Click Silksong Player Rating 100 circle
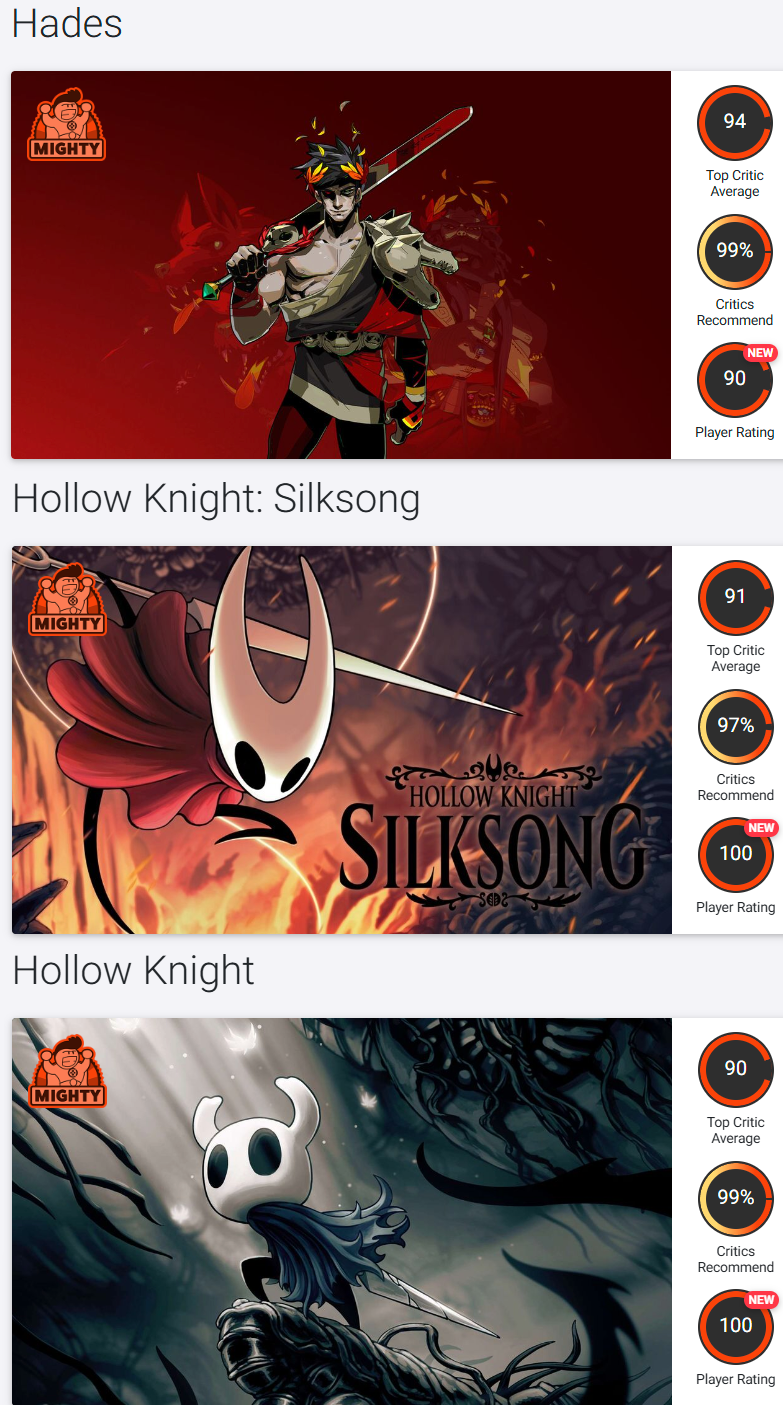783x1405 pixels. [736, 854]
